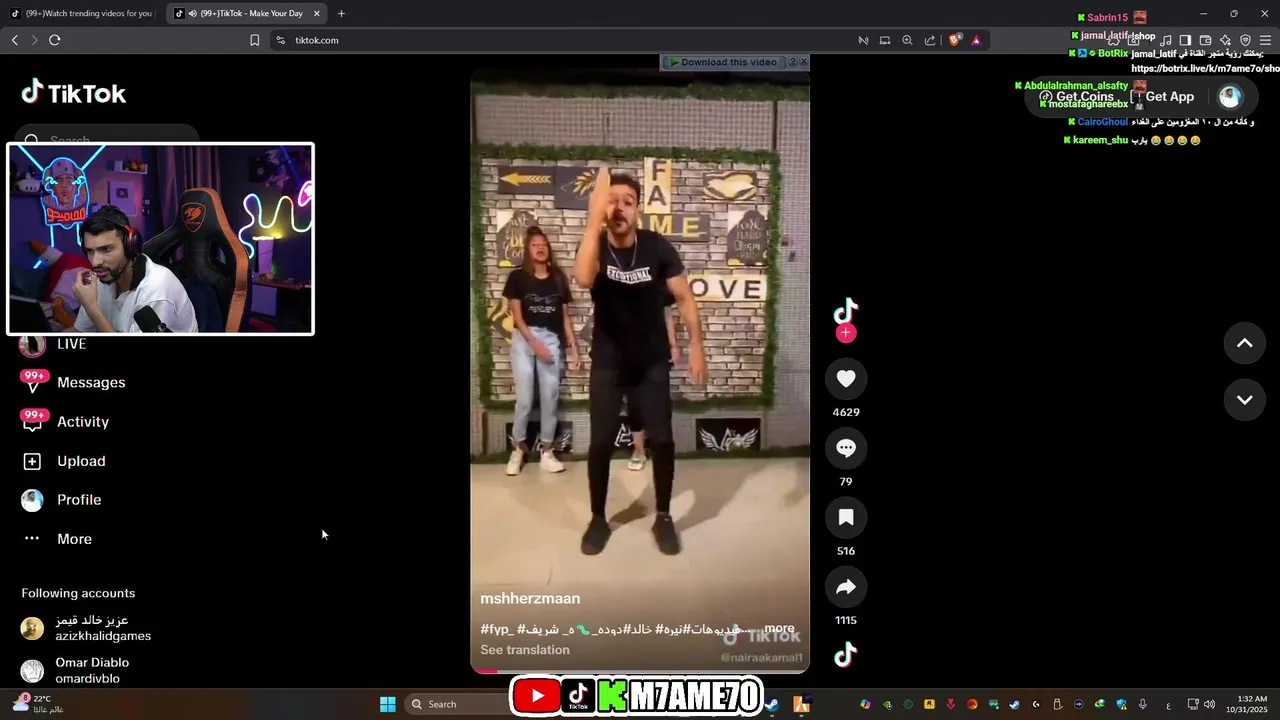Click the Get App button

pyautogui.click(x=1163, y=97)
